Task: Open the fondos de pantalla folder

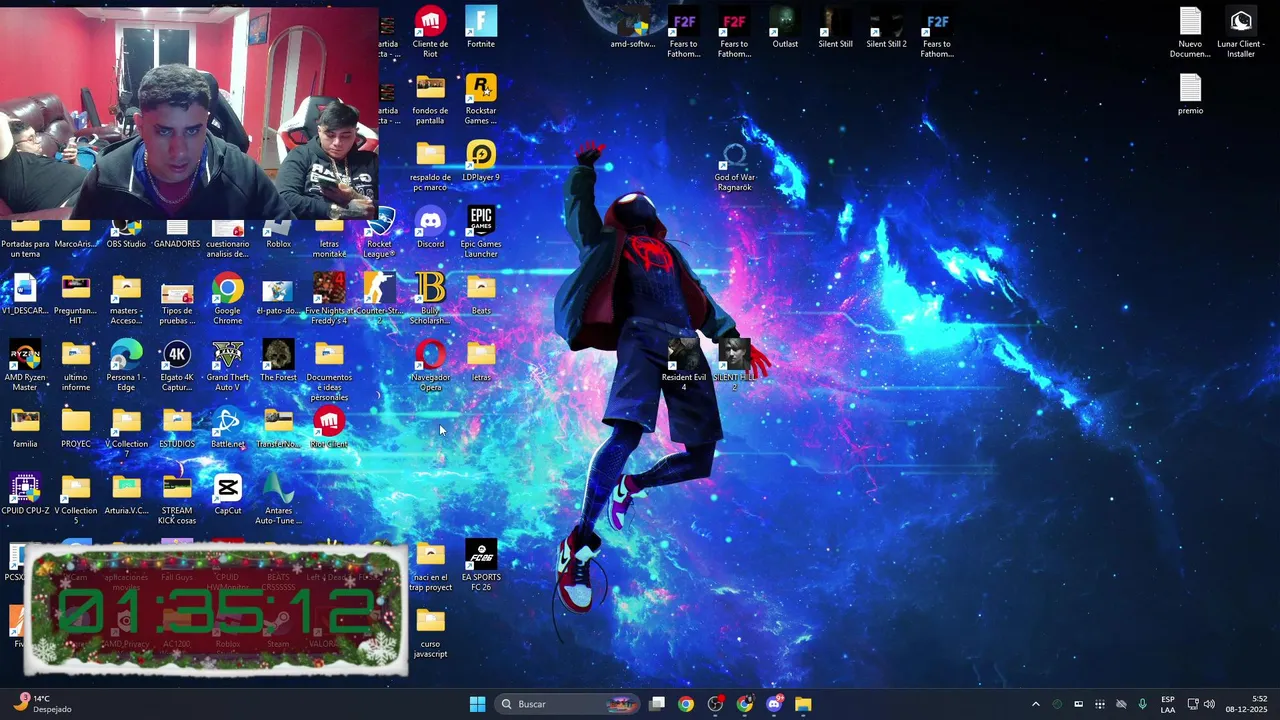Action: coord(430,99)
